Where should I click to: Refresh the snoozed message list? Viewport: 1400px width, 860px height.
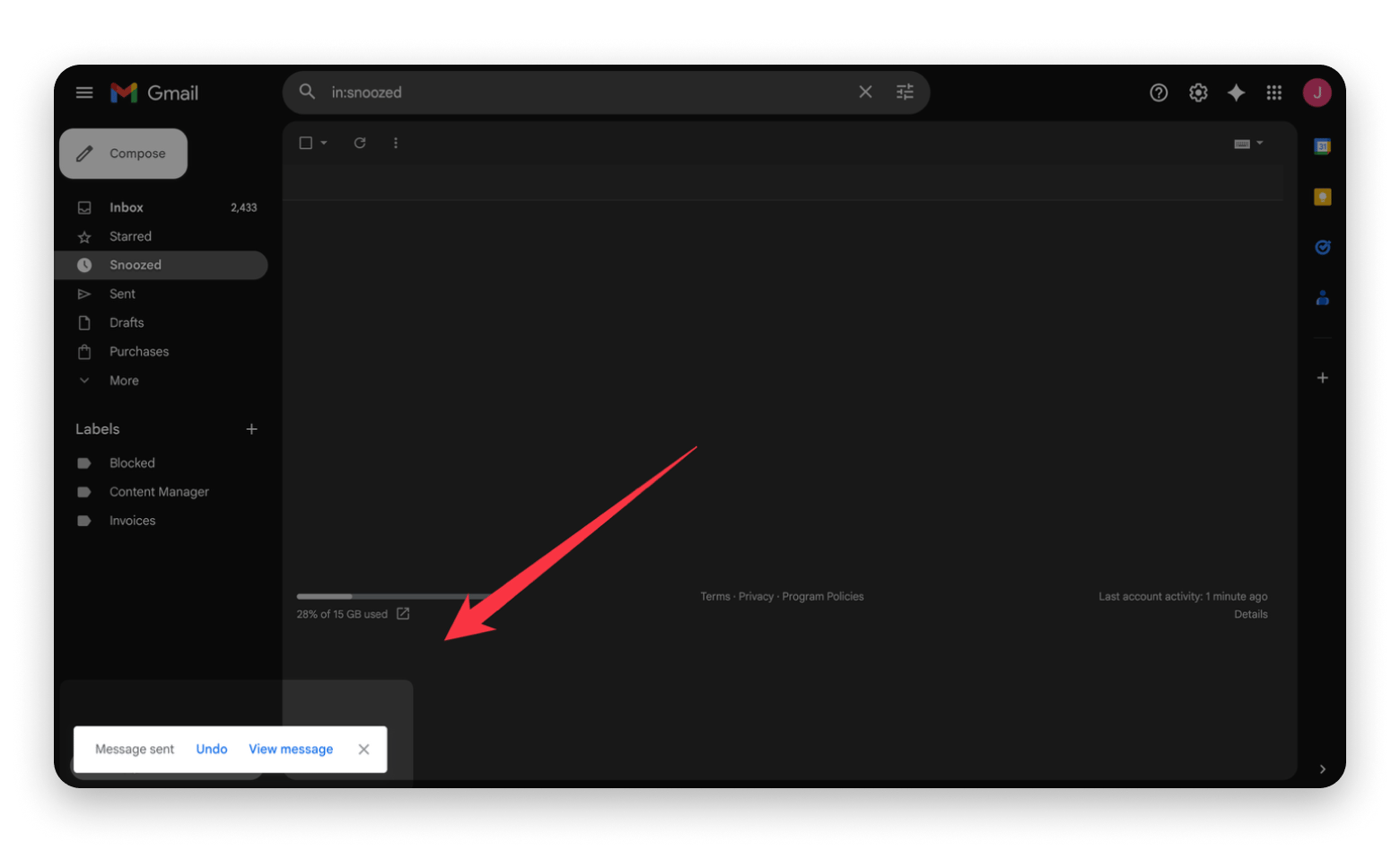[x=360, y=143]
